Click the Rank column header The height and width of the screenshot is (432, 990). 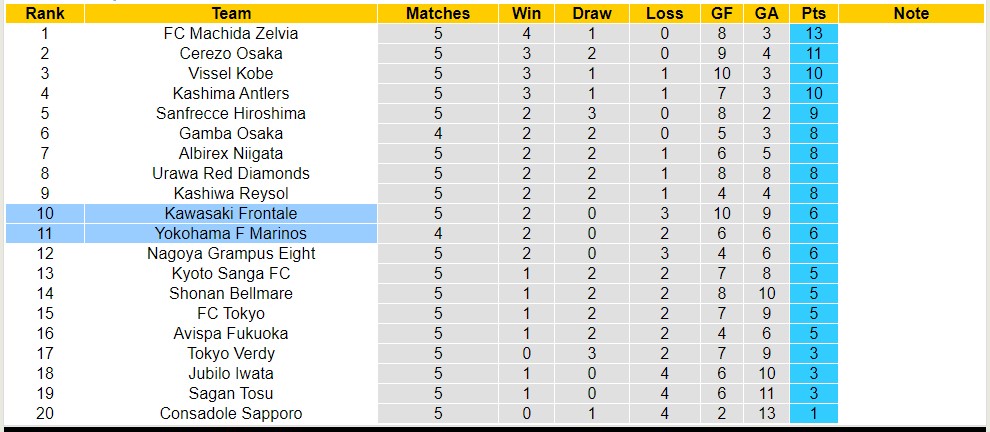pos(44,13)
